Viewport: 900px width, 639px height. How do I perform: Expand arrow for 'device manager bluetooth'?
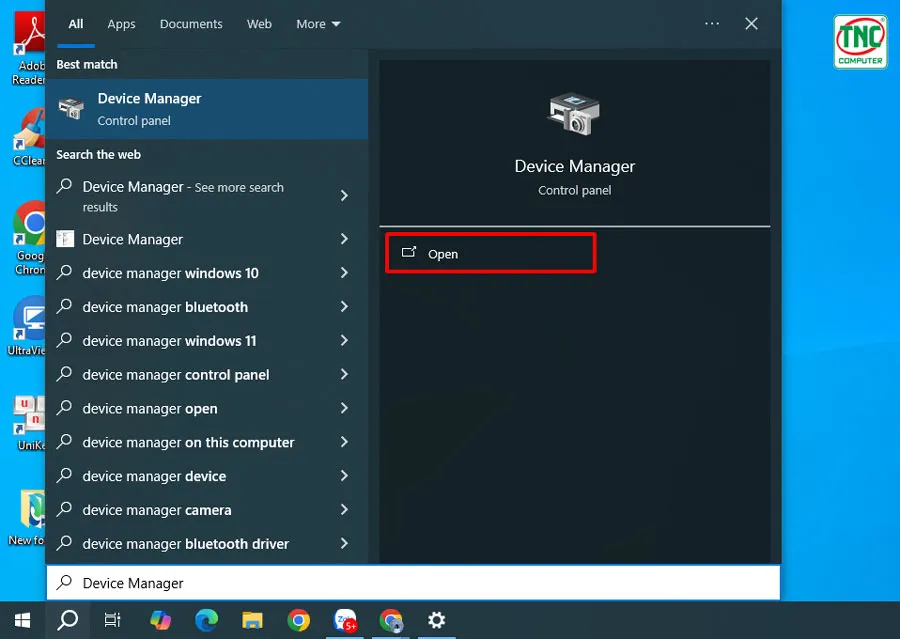coord(344,307)
